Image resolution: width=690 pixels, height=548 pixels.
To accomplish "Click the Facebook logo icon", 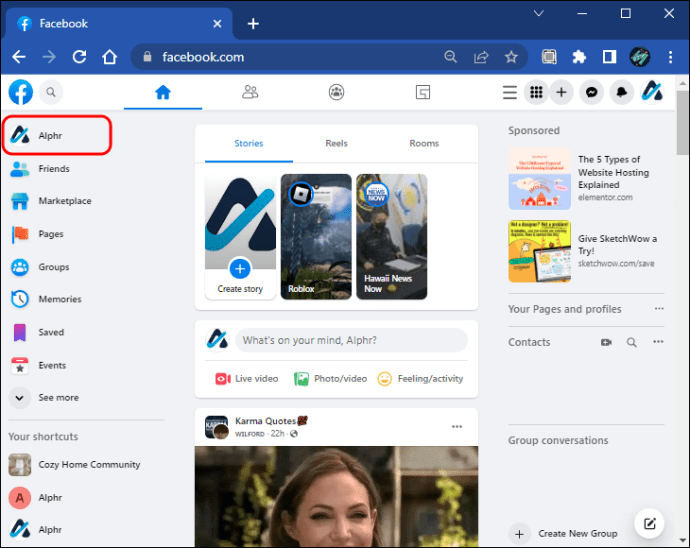I will pyautogui.click(x=20, y=92).
